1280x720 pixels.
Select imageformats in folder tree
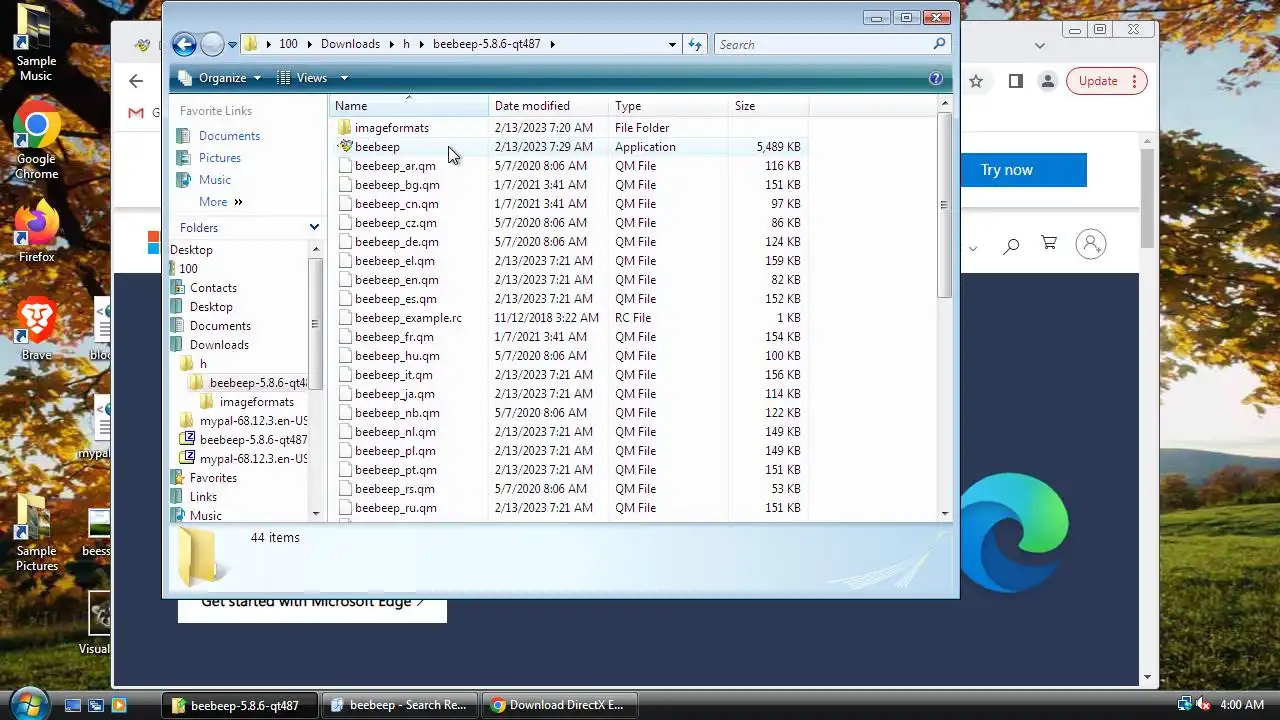(256, 402)
